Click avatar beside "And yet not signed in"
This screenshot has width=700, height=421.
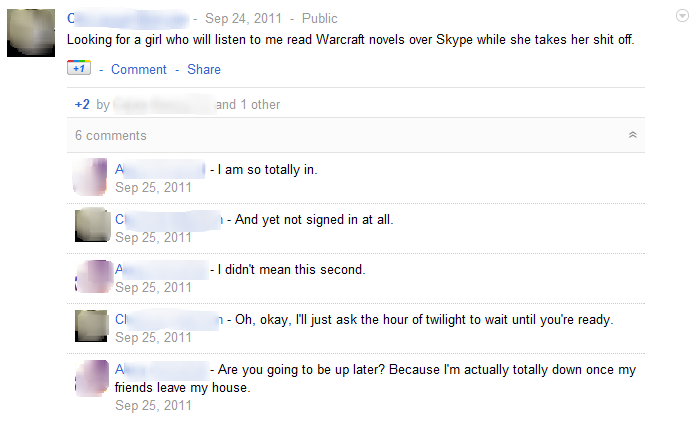coord(91,225)
